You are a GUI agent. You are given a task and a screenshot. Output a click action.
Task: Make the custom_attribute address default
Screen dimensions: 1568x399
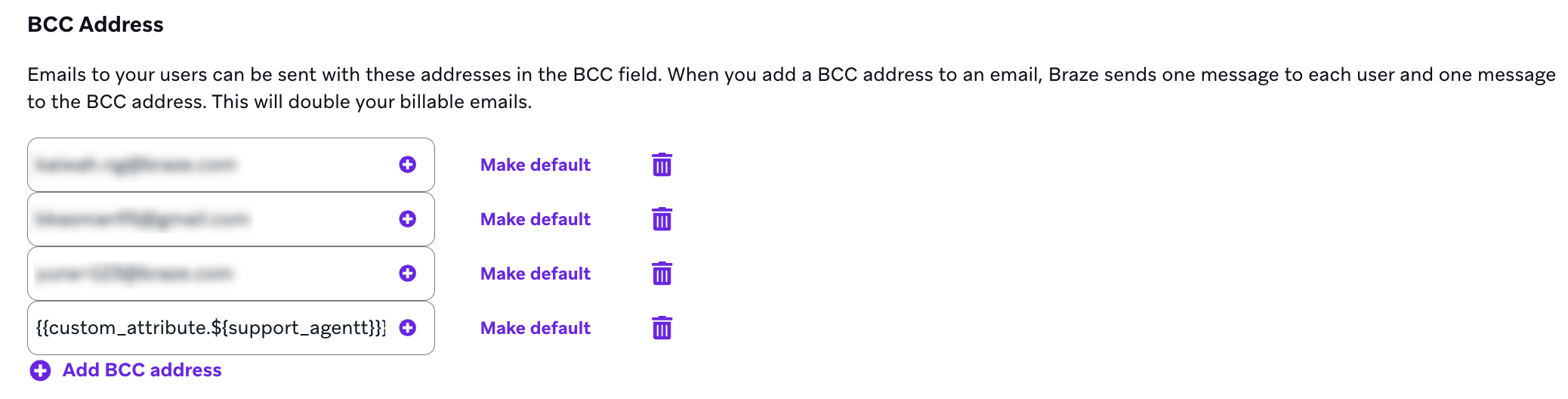pyautogui.click(x=535, y=328)
